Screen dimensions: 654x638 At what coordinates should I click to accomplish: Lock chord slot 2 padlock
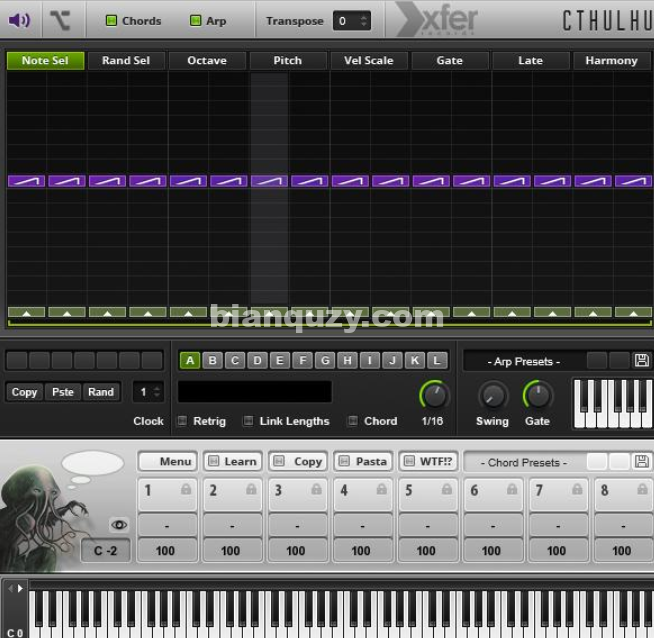coord(251,489)
